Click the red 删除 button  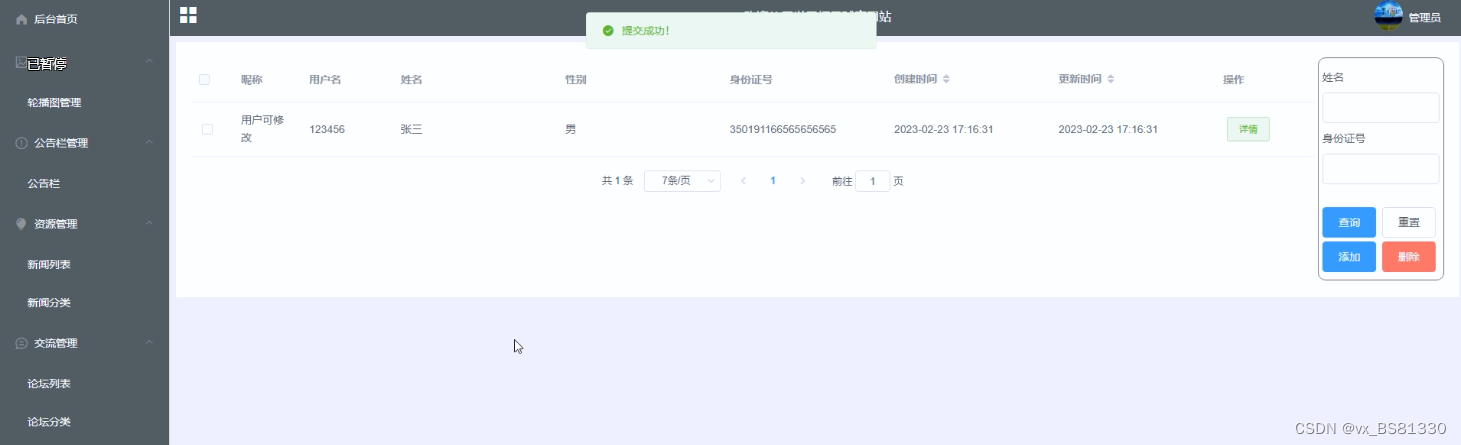click(x=1409, y=257)
